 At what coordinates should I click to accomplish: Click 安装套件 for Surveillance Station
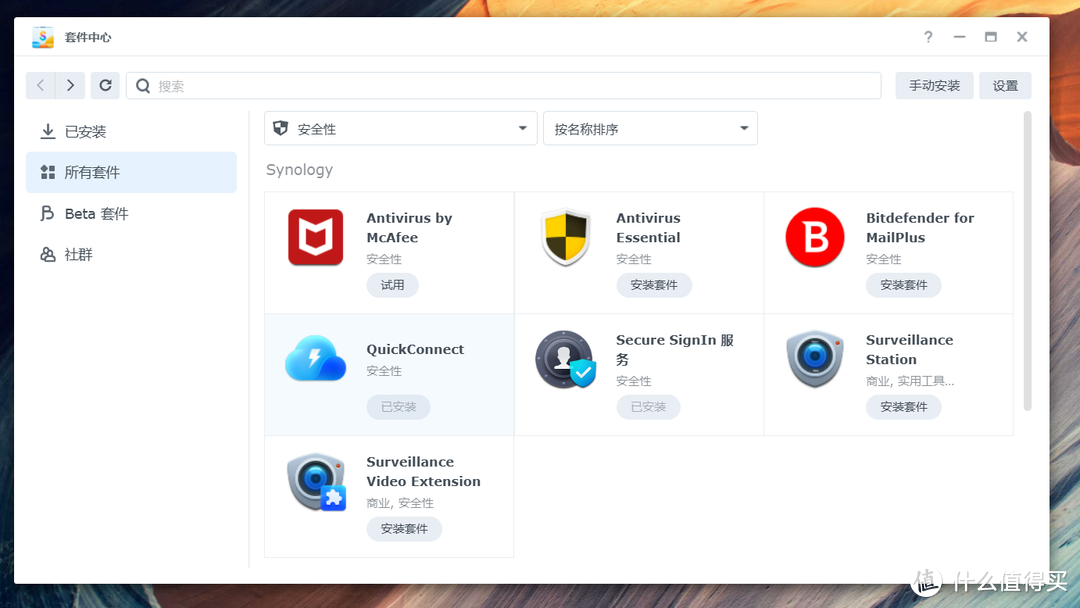pyautogui.click(x=904, y=407)
